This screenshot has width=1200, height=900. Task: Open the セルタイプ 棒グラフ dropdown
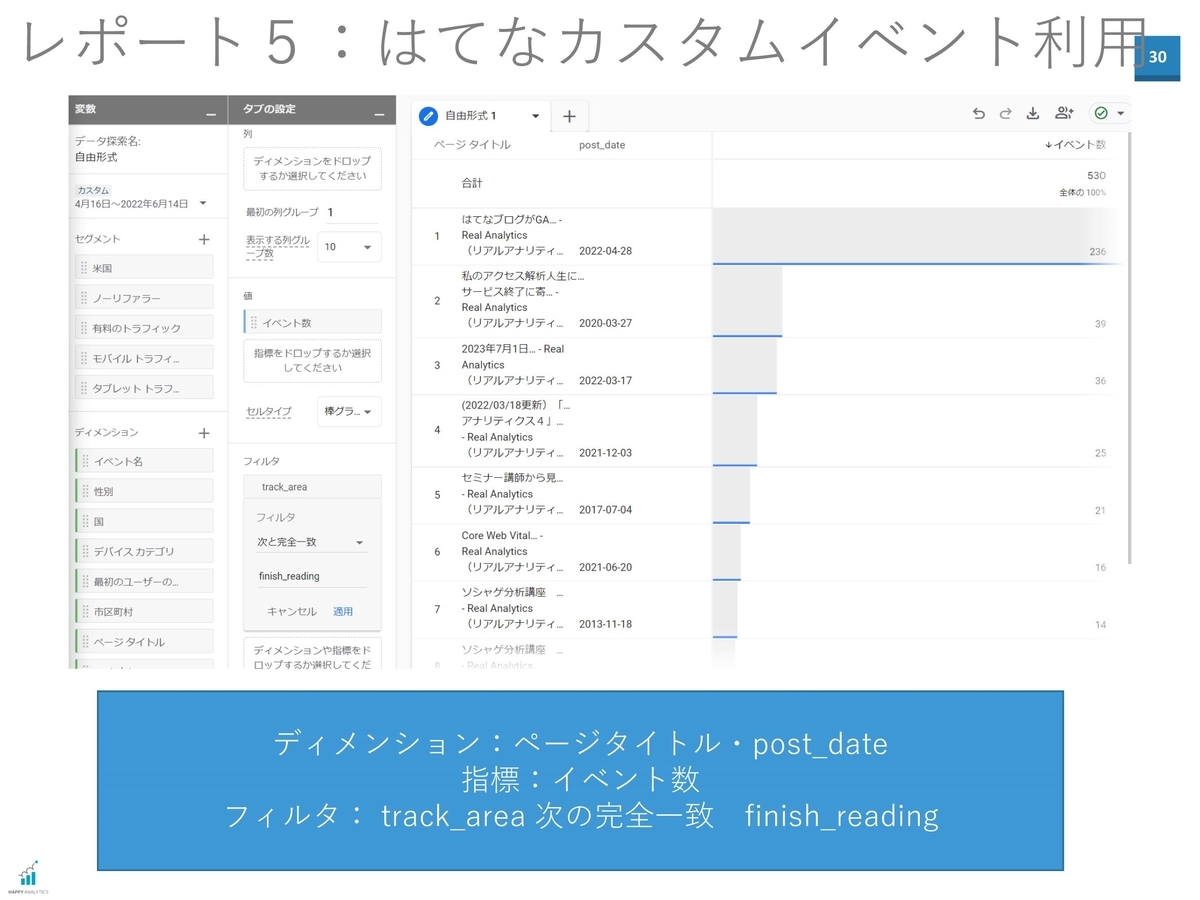(349, 412)
